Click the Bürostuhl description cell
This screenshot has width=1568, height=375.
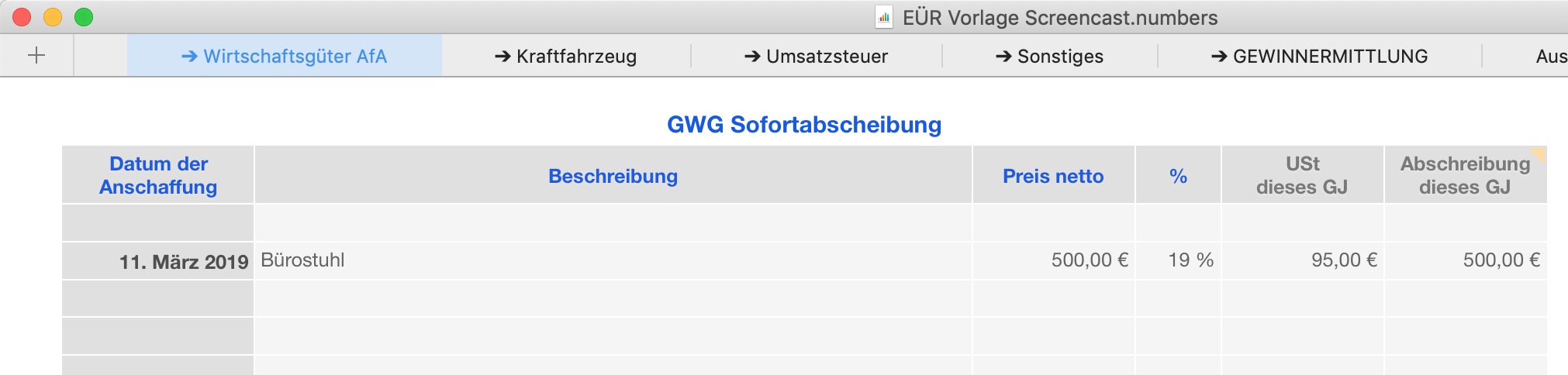(613, 260)
